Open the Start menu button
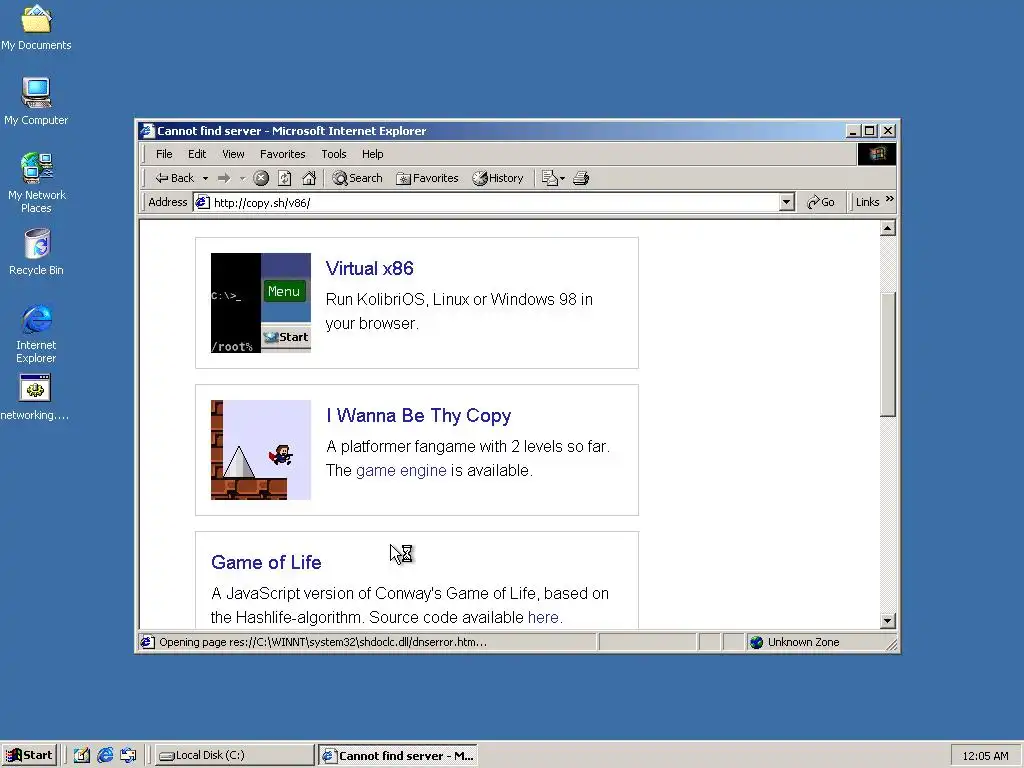 tap(29, 756)
